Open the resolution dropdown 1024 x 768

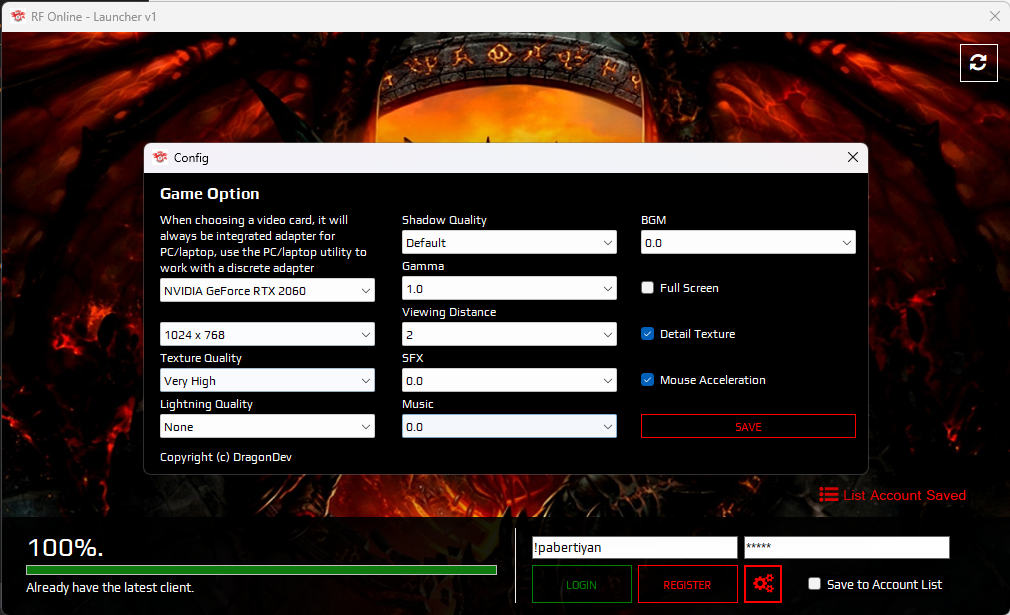[x=267, y=334]
